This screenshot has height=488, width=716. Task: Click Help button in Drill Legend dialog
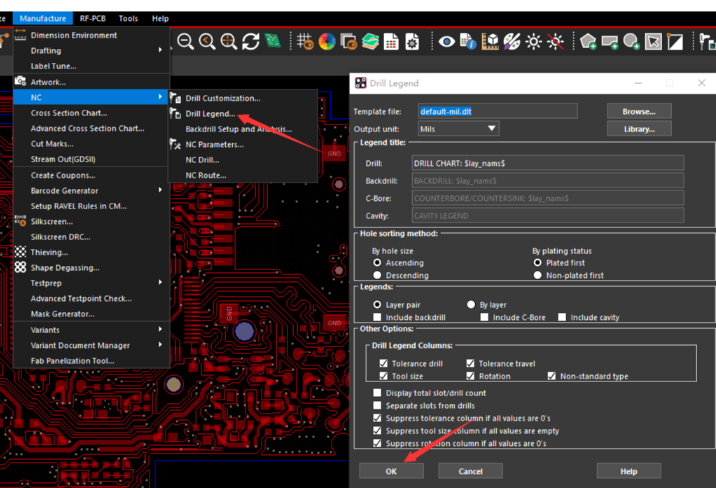tap(629, 471)
